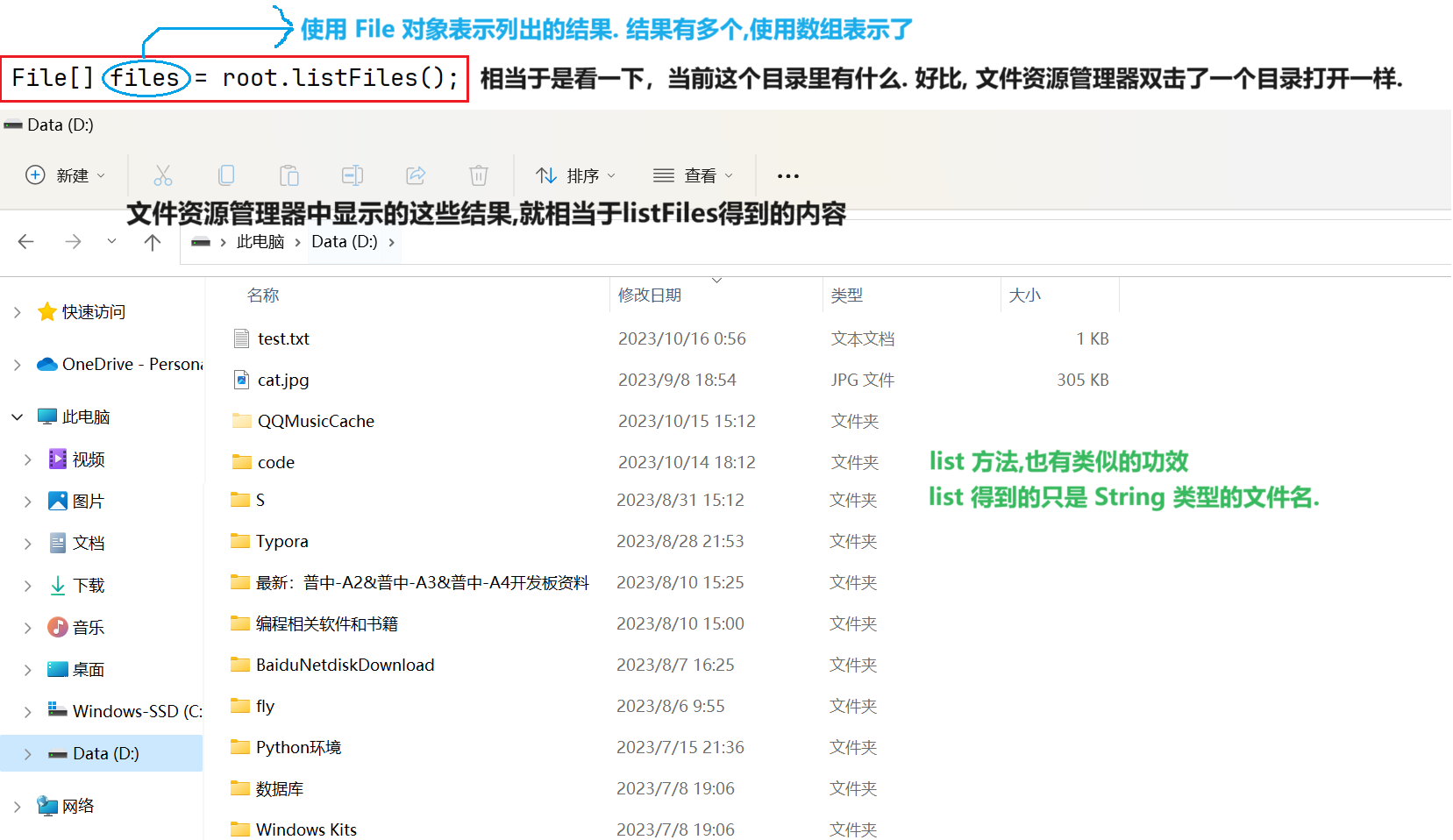Click the Typora folder icon

pos(240,541)
